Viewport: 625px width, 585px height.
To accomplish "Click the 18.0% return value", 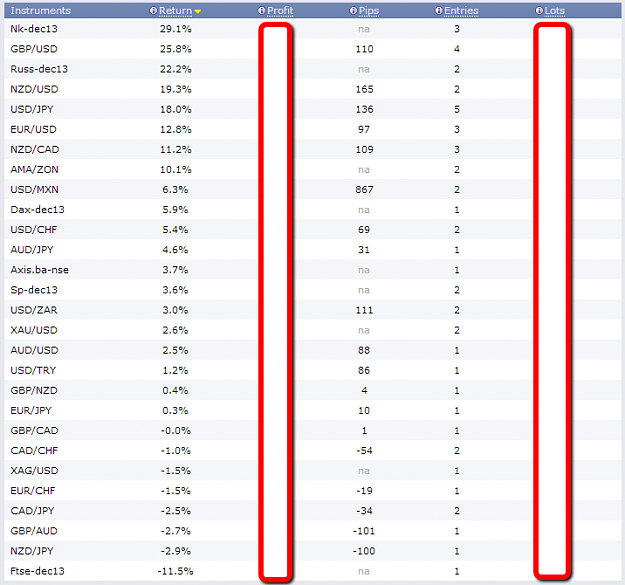I will 176,109.
